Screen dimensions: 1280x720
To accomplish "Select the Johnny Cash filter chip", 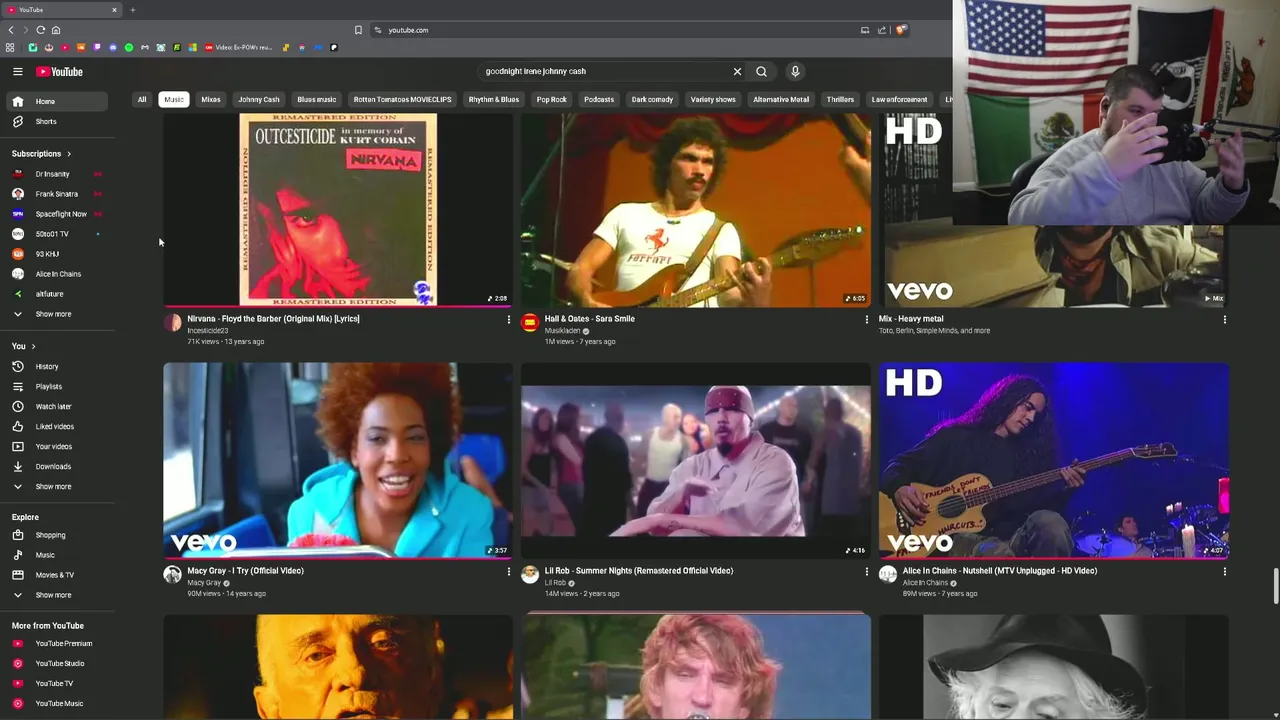I will (259, 99).
